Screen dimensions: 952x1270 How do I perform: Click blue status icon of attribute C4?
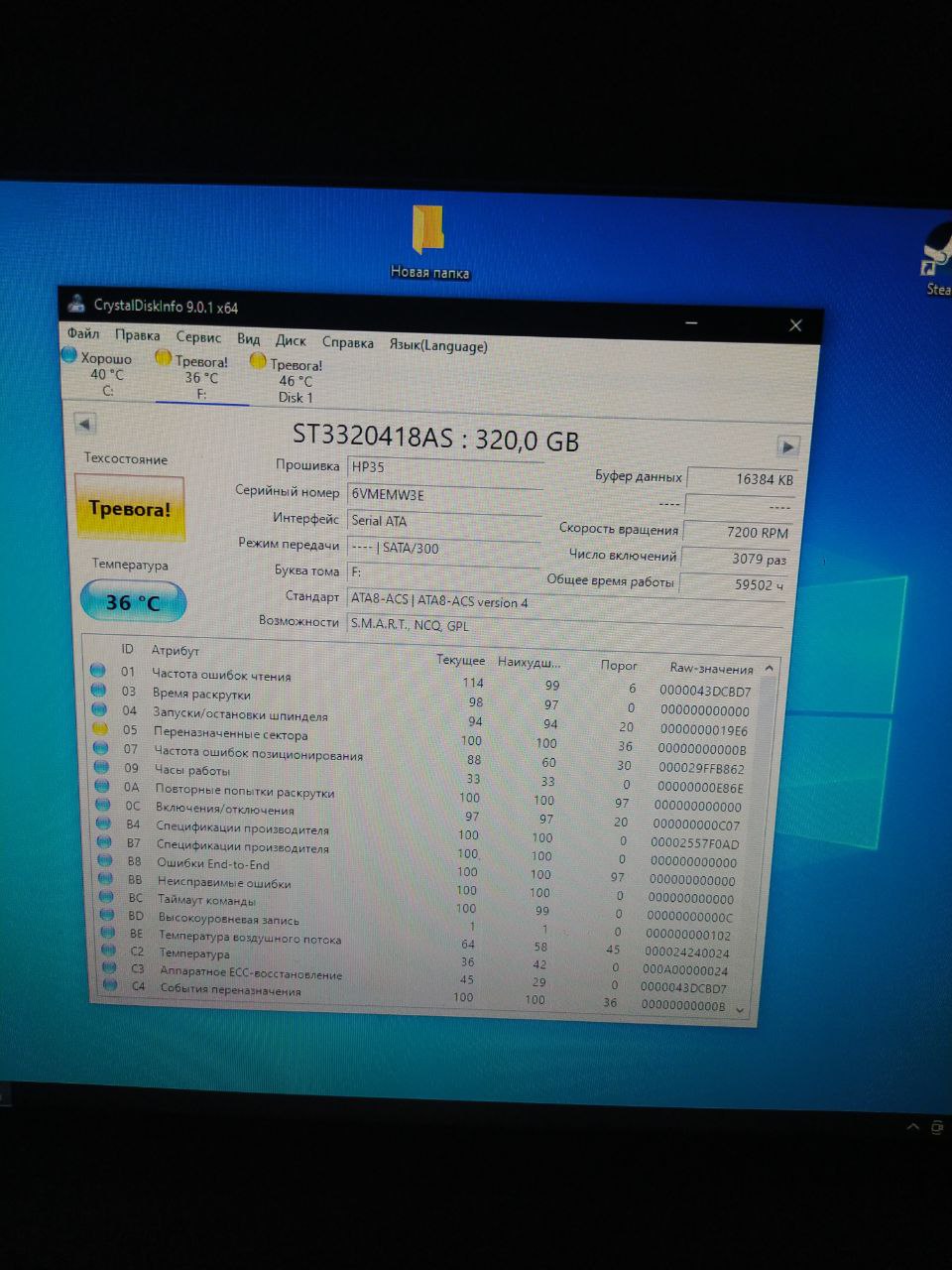pyautogui.click(x=112, y=984)
